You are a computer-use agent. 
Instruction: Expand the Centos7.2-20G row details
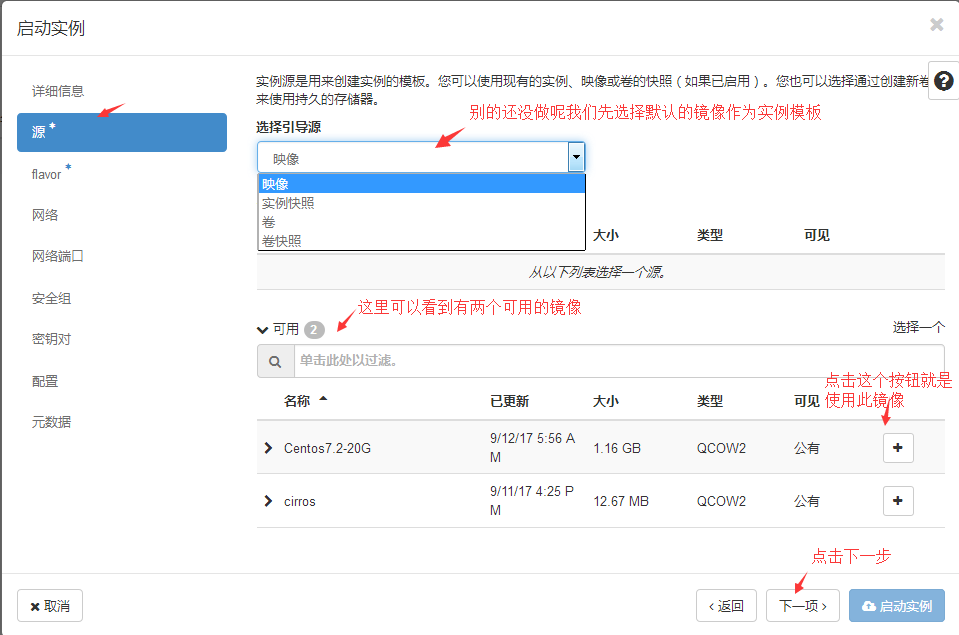[268, 448]
